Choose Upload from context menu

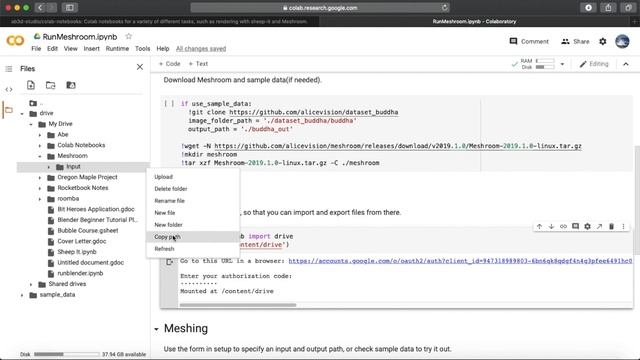tap(193, 177)
